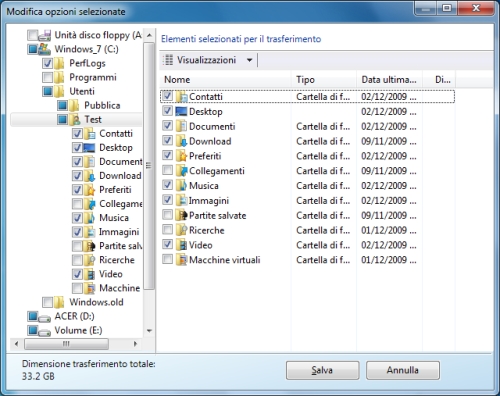
Task: Click the Preferiti star icon in tree
Action: click(x=90, y=190)
